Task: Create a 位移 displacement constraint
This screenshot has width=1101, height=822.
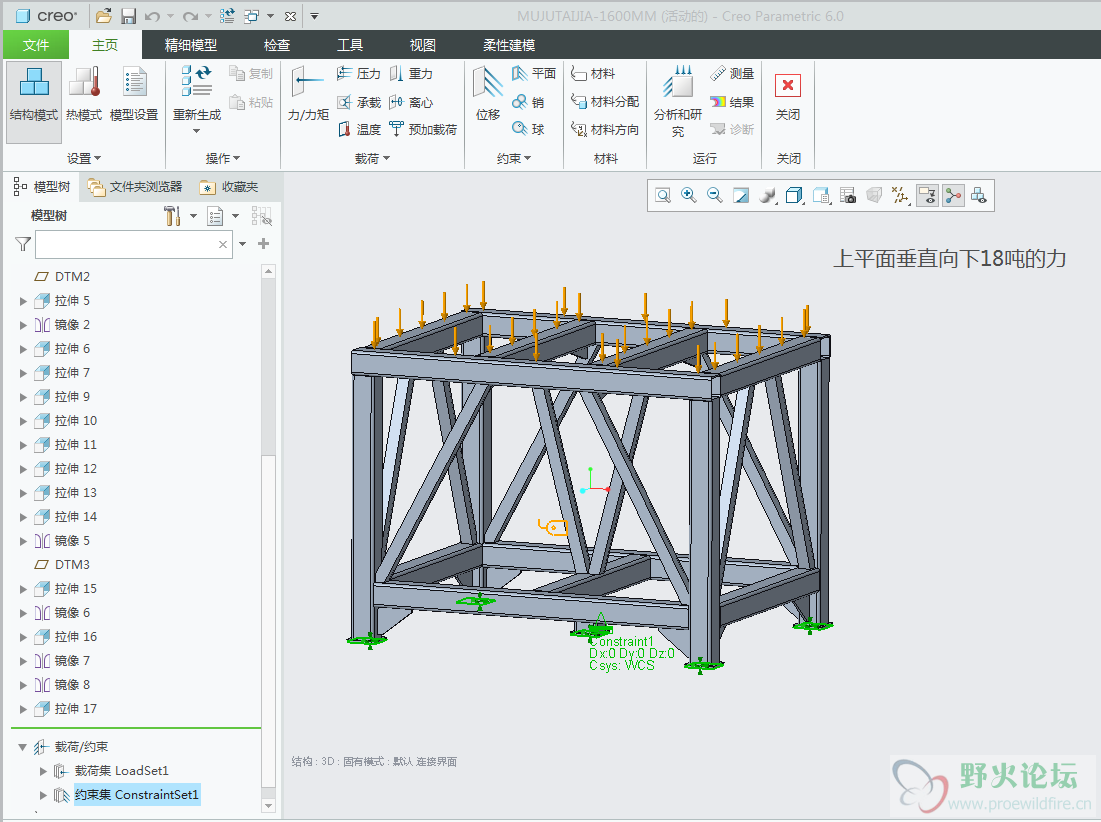Action: (488, 94)
